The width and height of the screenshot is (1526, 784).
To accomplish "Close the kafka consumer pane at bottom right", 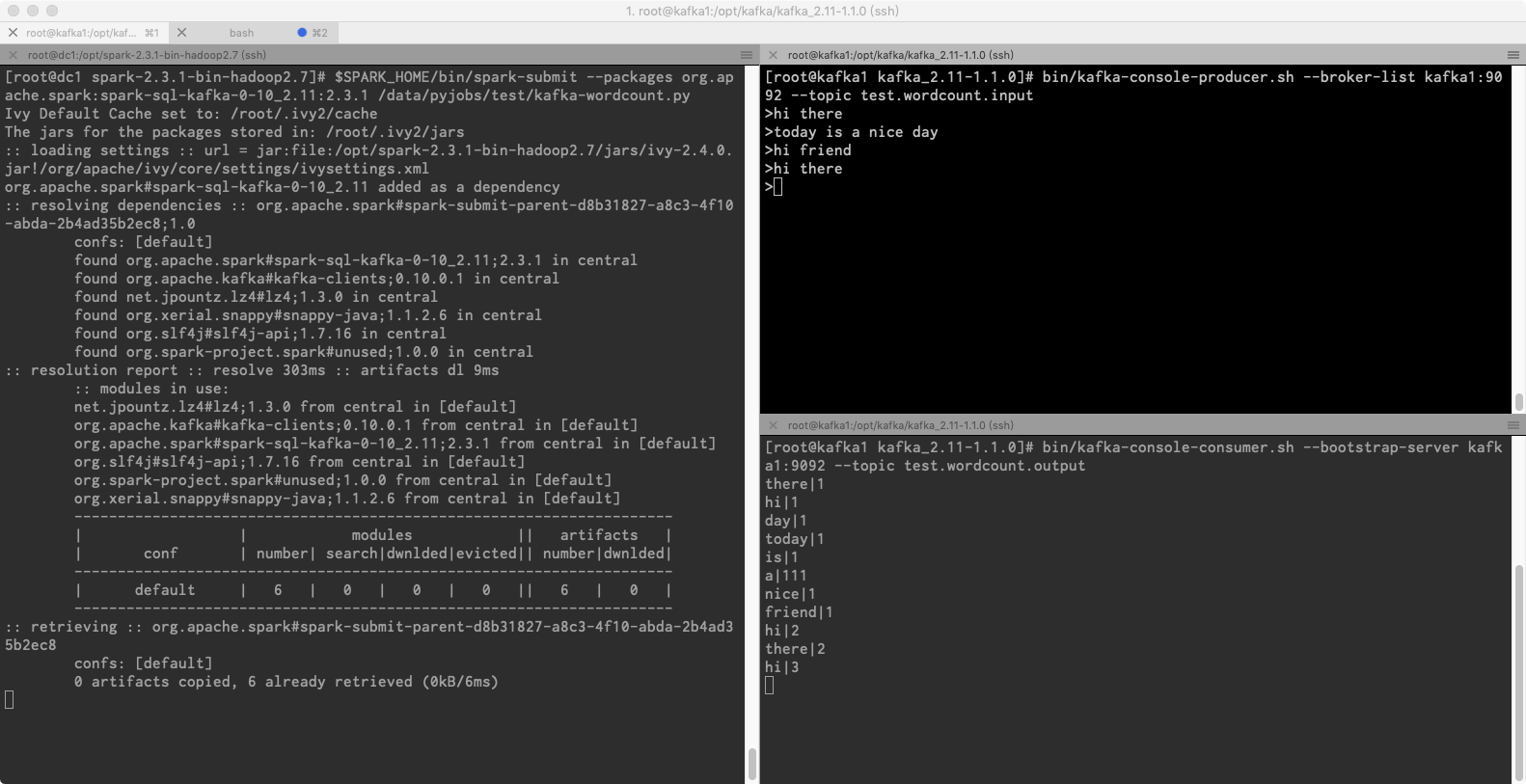I will point(773,425).
